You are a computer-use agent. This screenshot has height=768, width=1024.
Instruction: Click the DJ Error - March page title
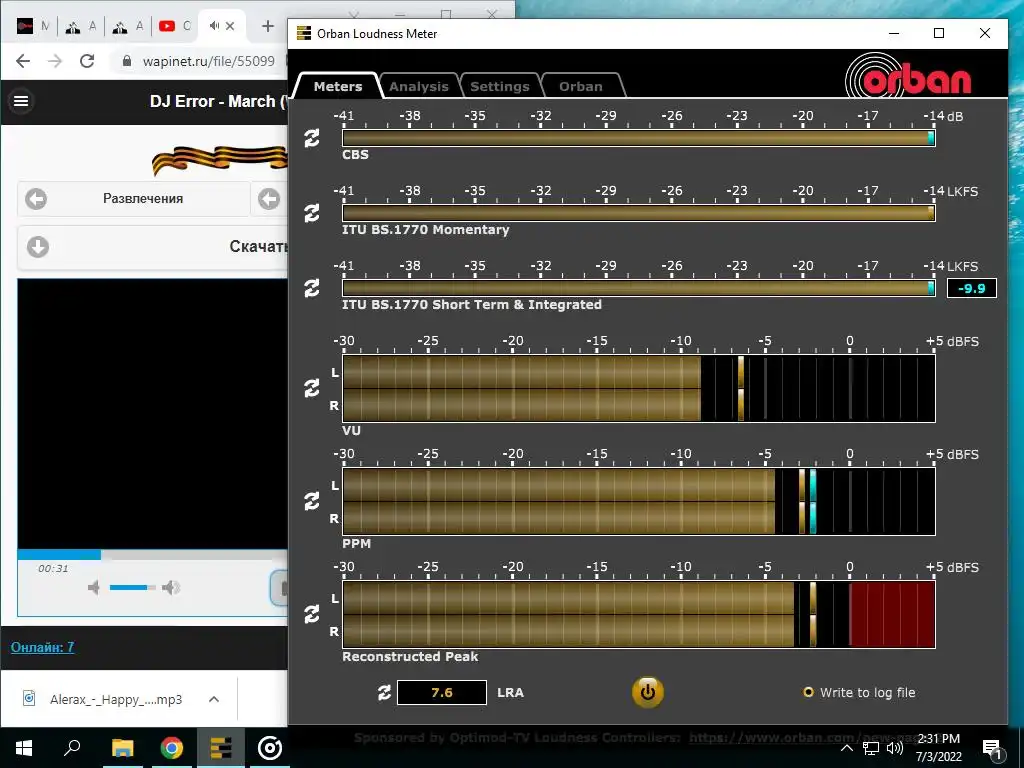point(218,101)
